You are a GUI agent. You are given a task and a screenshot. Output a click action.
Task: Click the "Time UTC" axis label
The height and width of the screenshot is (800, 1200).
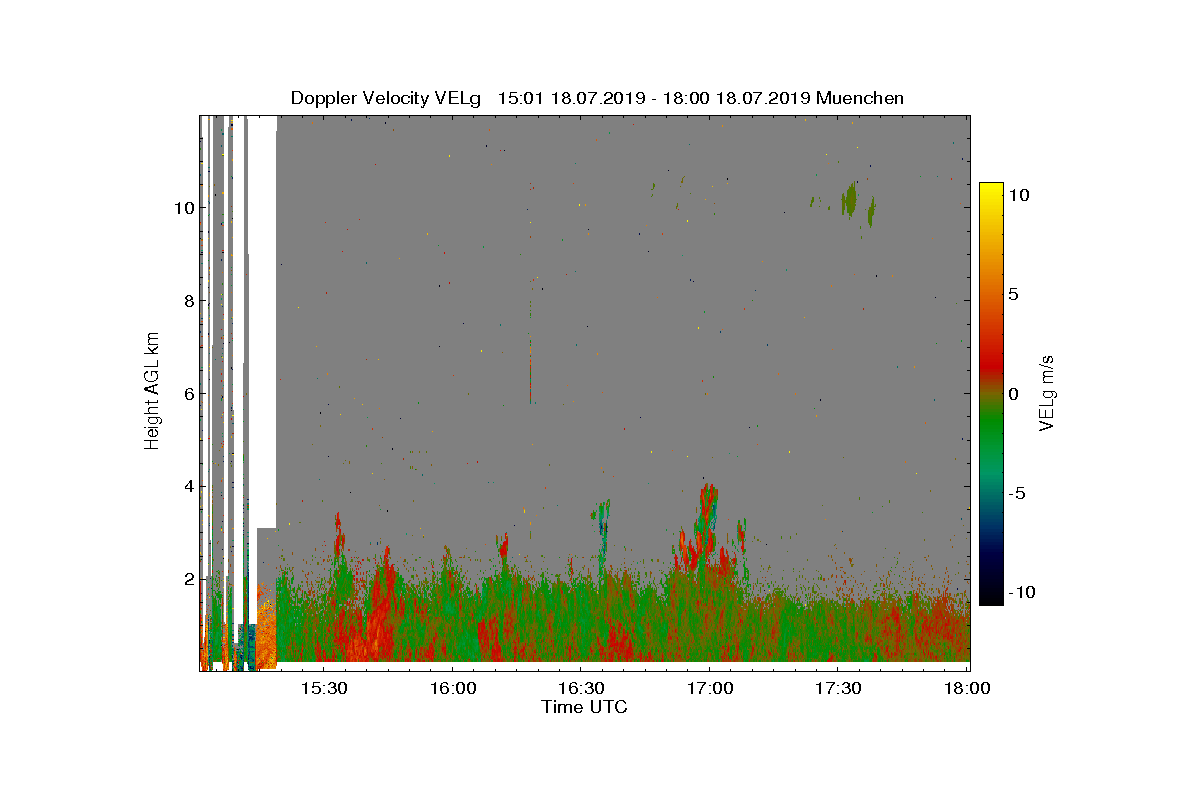click(x=585, y=707)
